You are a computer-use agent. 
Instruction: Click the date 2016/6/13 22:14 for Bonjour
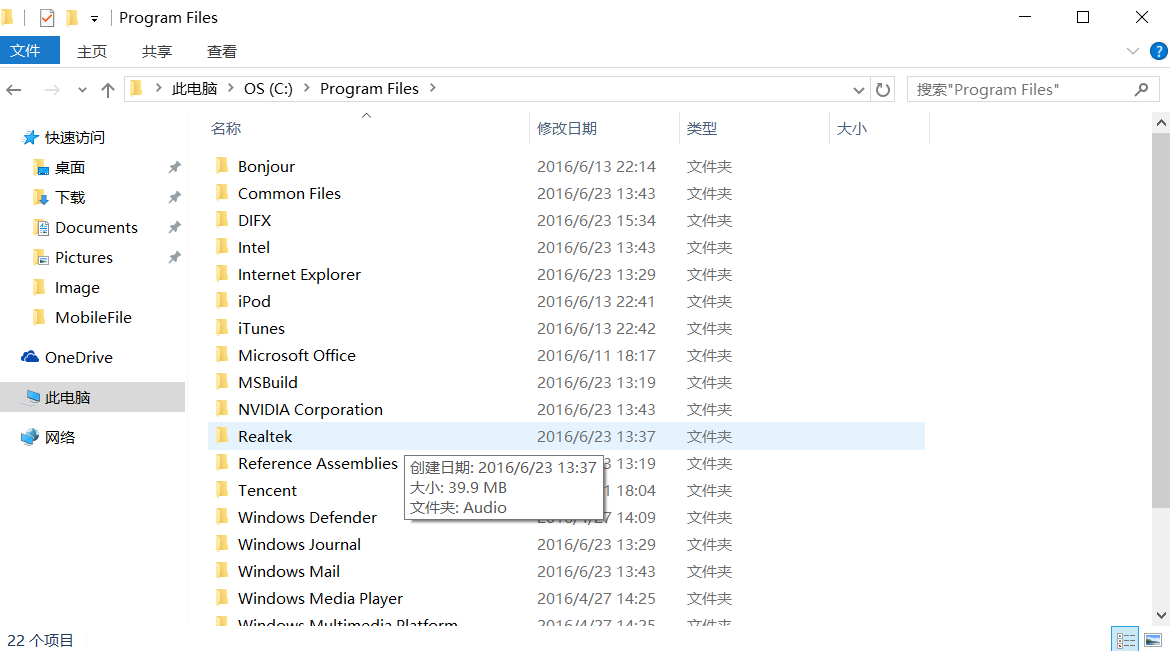click(595, 166)
